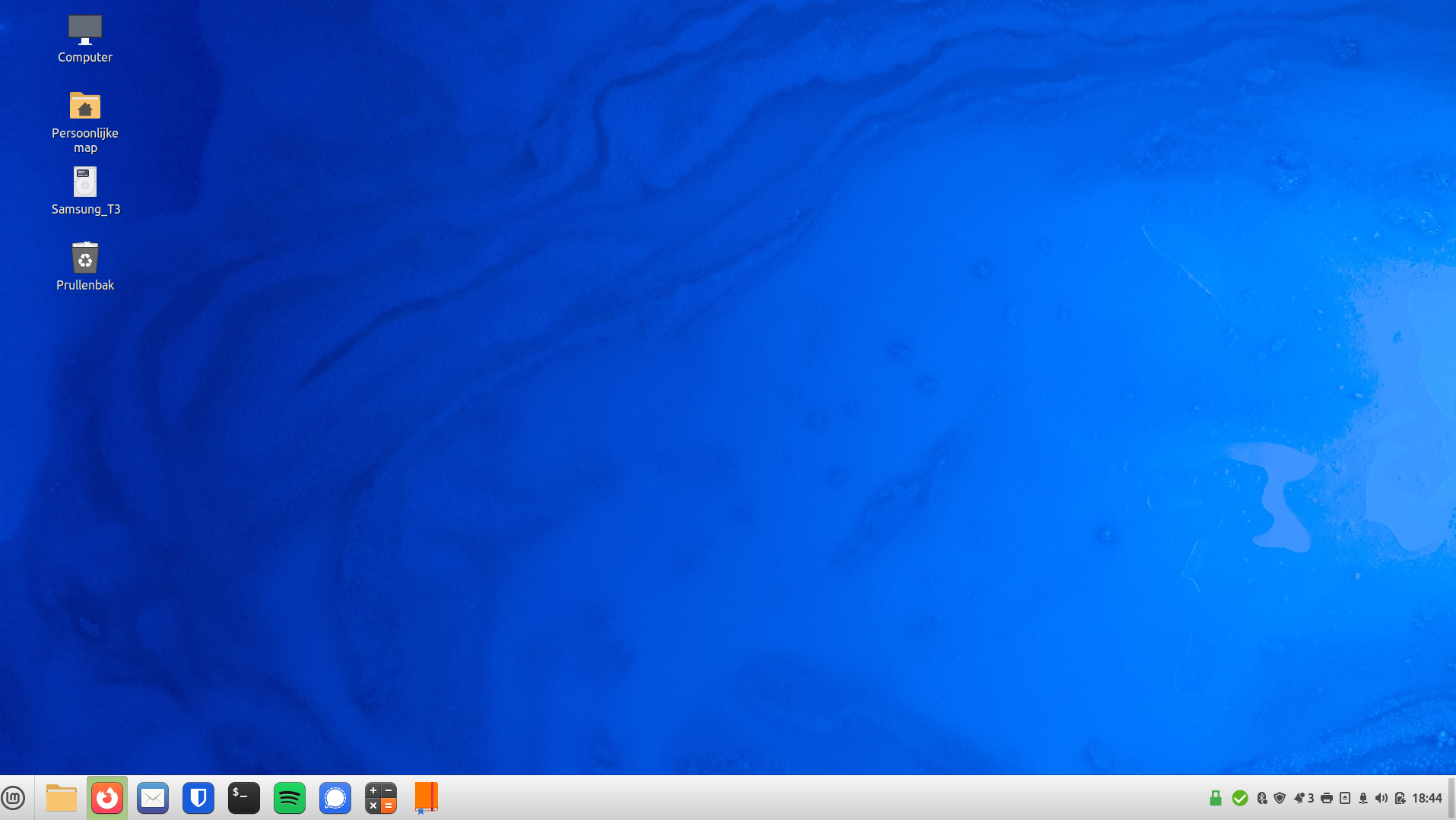Launch the Calculator app
This screenshot has height=820, width=1456.
381,798
